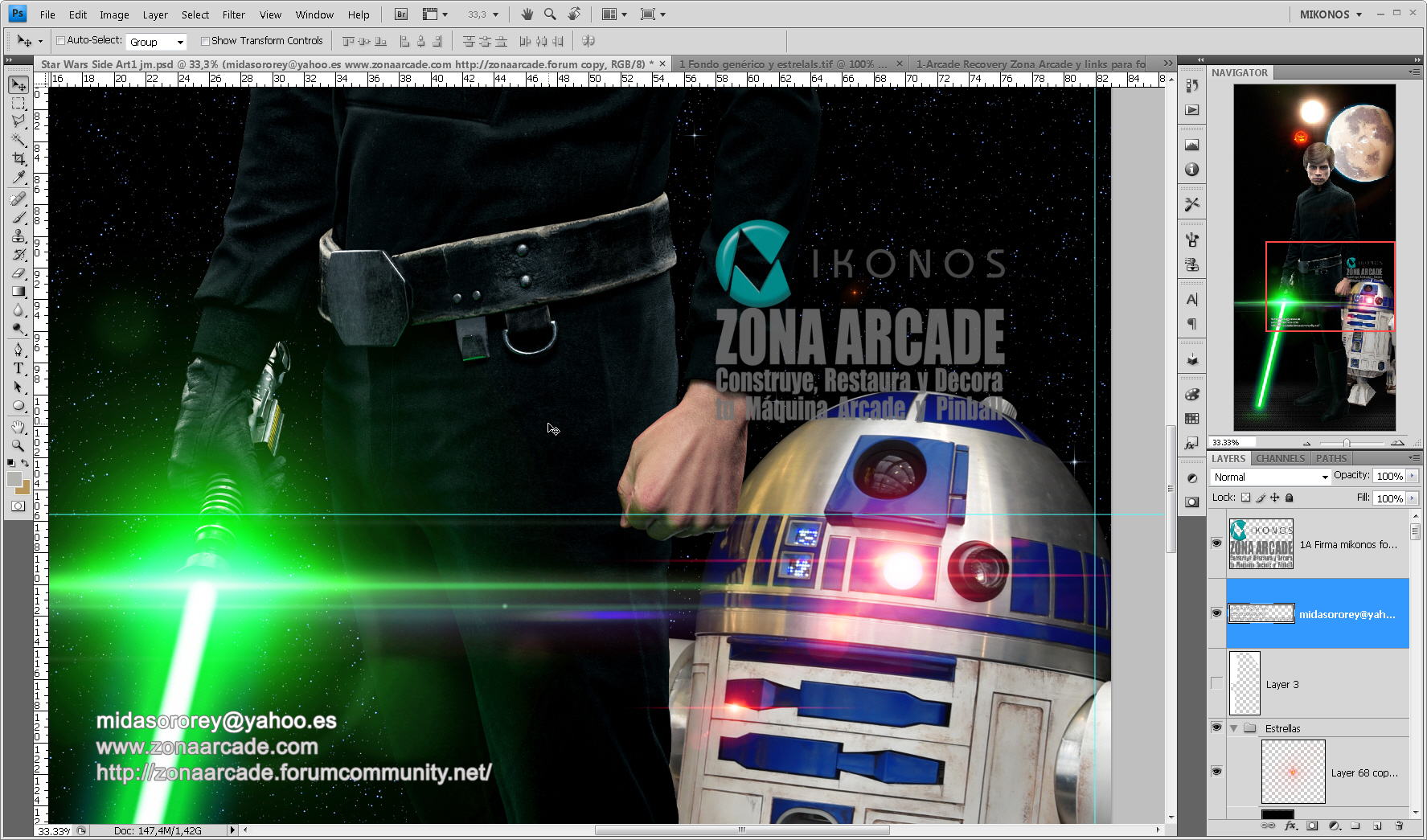Show more document tabs arrow

click(x=1168, y=64)
